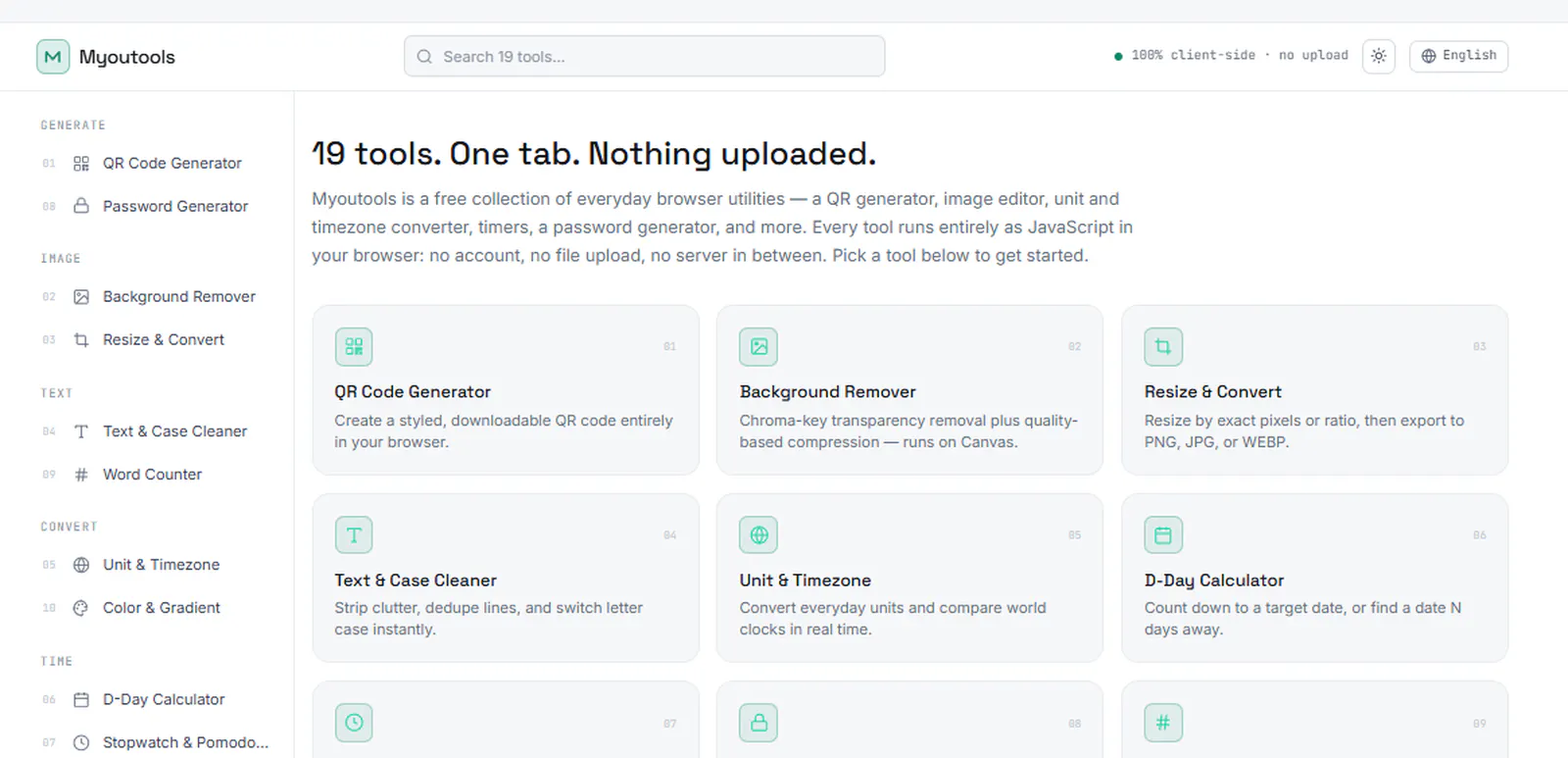
Task: Click the '19 tools. One tab. Nothing uploaded.' heading
Action: pos(594,154)
